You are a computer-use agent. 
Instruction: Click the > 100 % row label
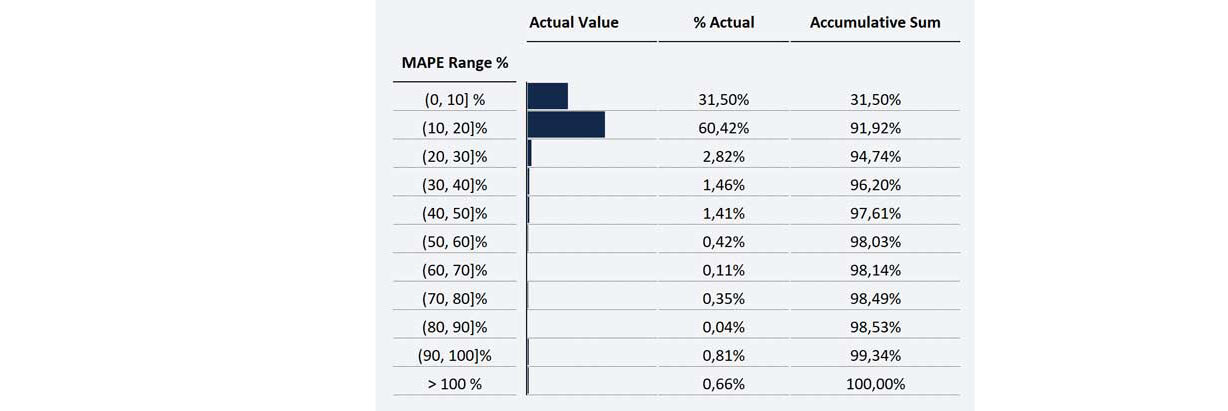(455, 384)
